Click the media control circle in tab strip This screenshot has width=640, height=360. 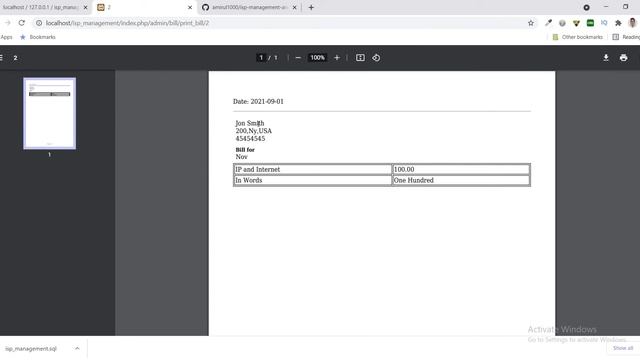pos(587,7)
